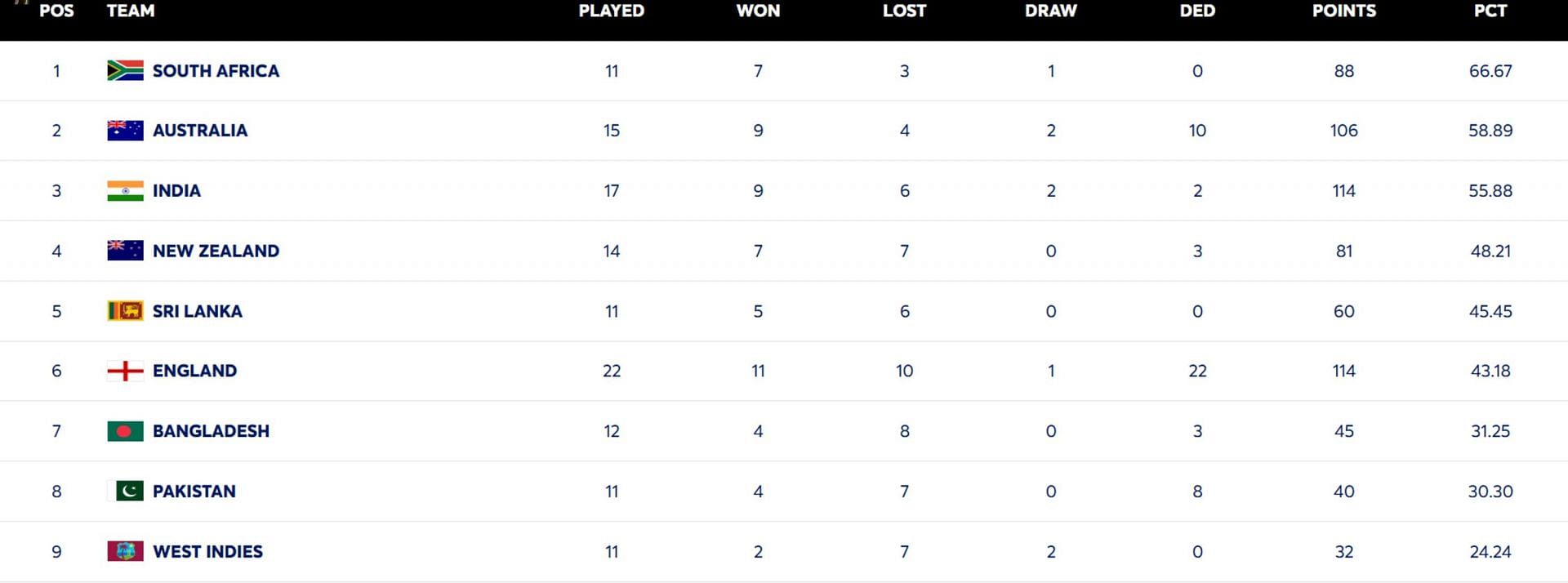This screenshot has width=1568, height=583.
Task: Click the DED column header
Action: tap(1197, 11)
